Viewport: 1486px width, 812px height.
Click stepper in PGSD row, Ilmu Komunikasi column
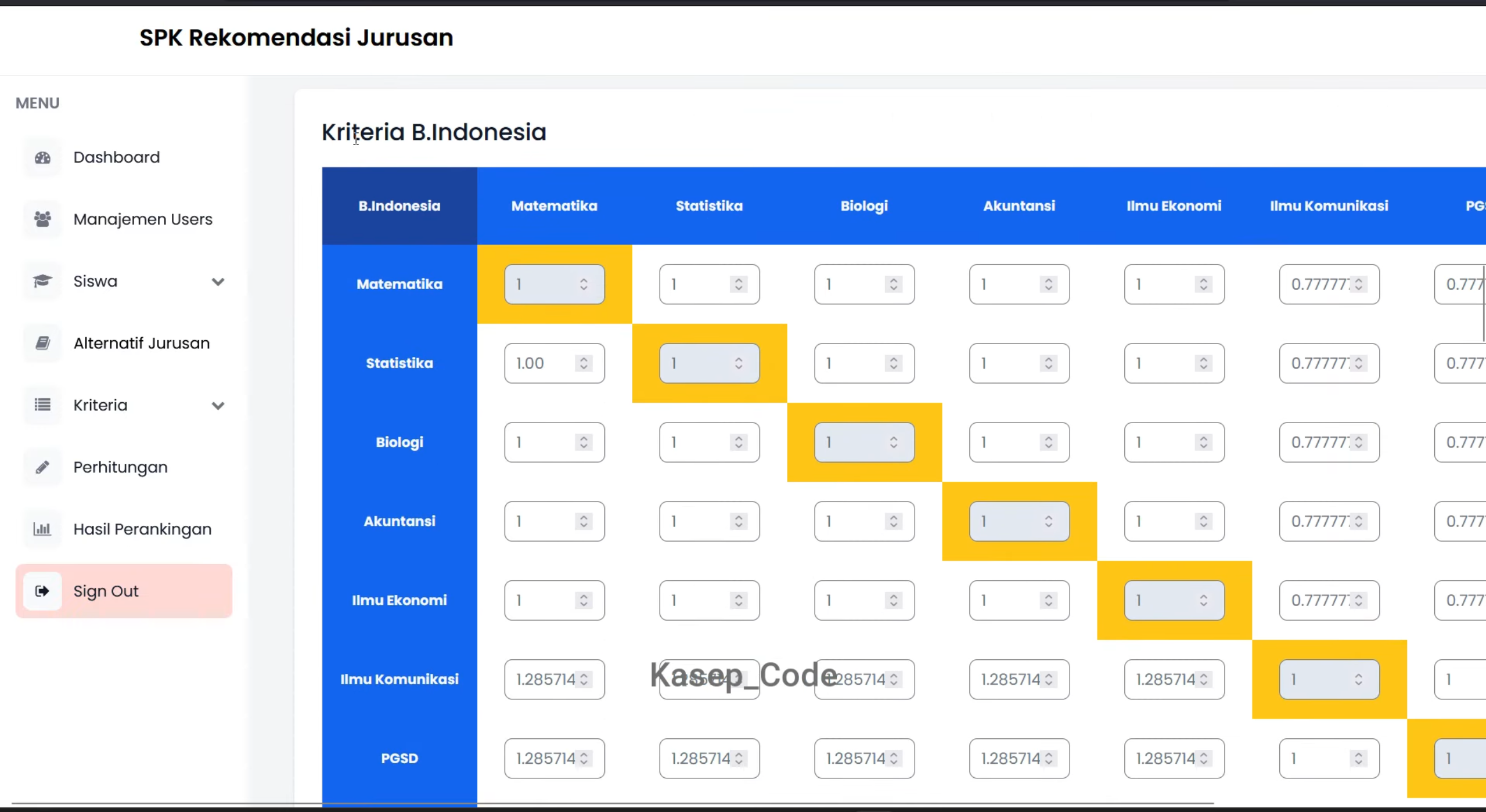click(1359, 758)
